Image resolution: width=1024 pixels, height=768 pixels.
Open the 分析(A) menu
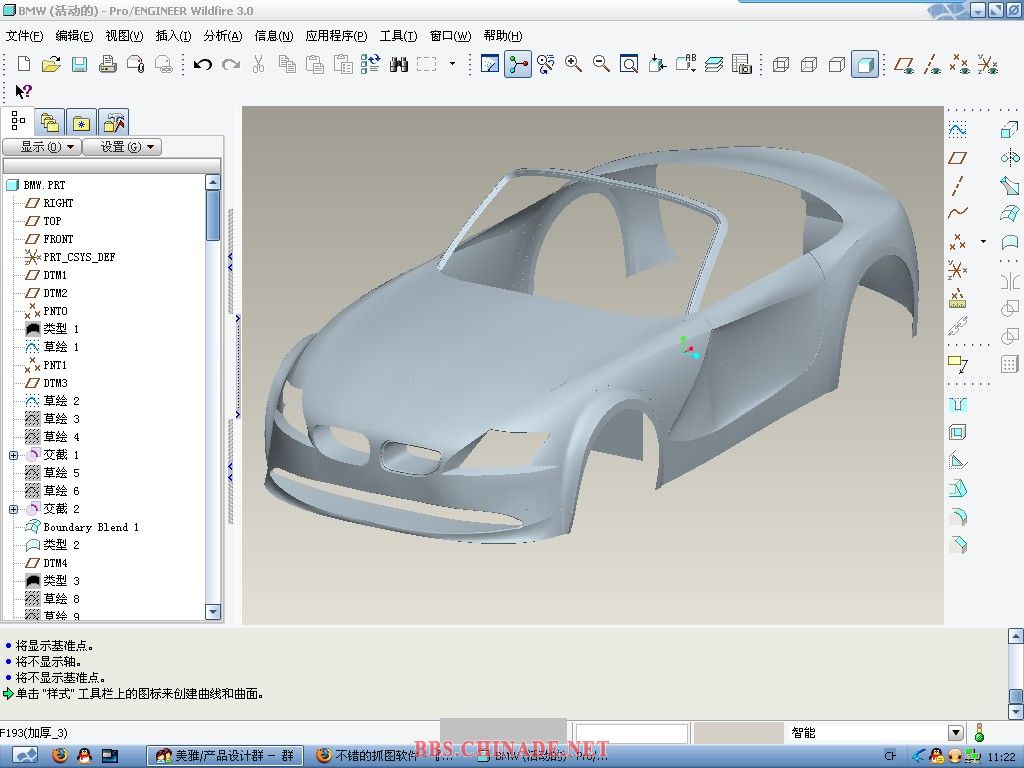[x=223, y=36]
